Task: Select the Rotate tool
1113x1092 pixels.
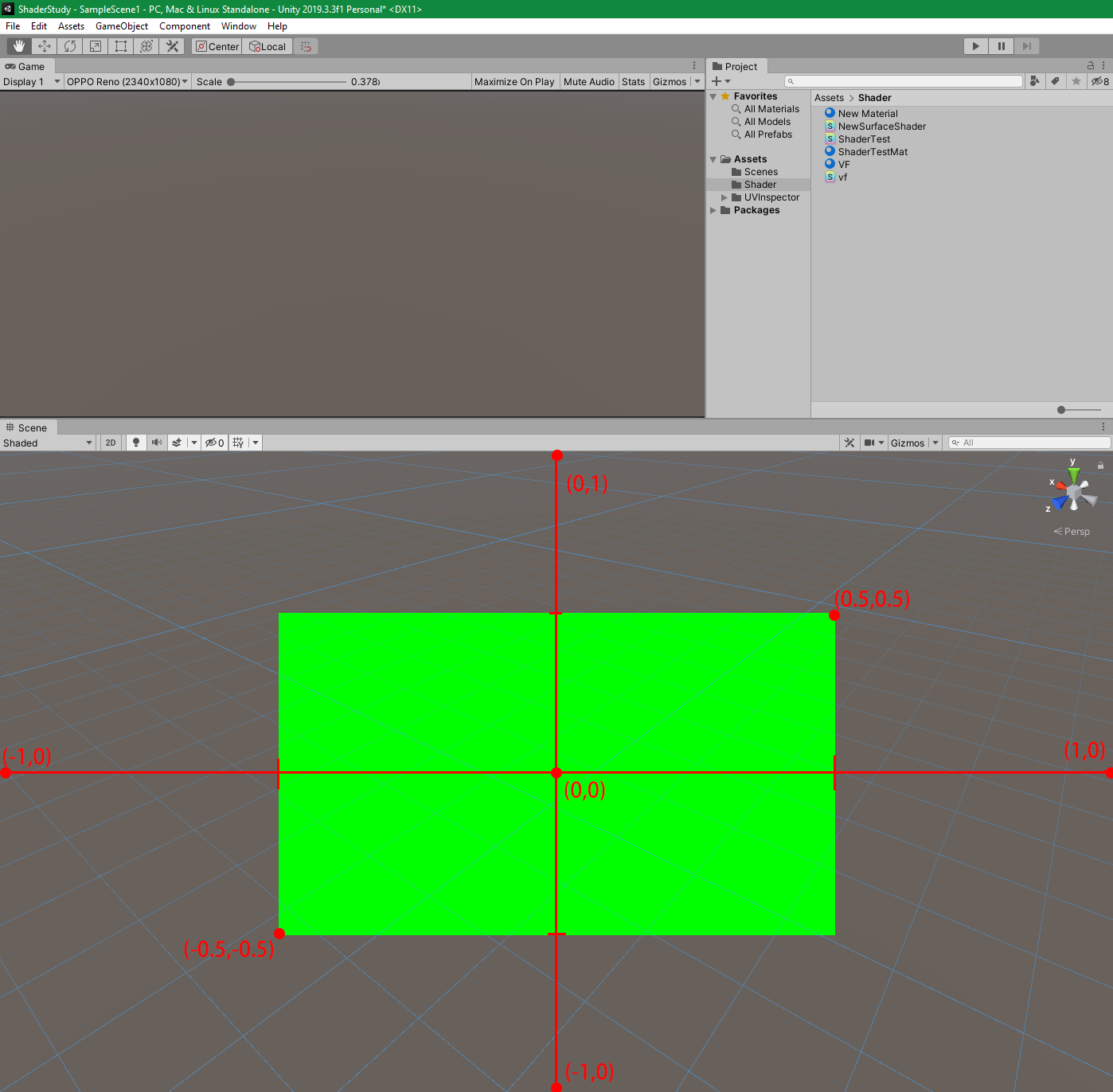Action: tap(70, 46)
